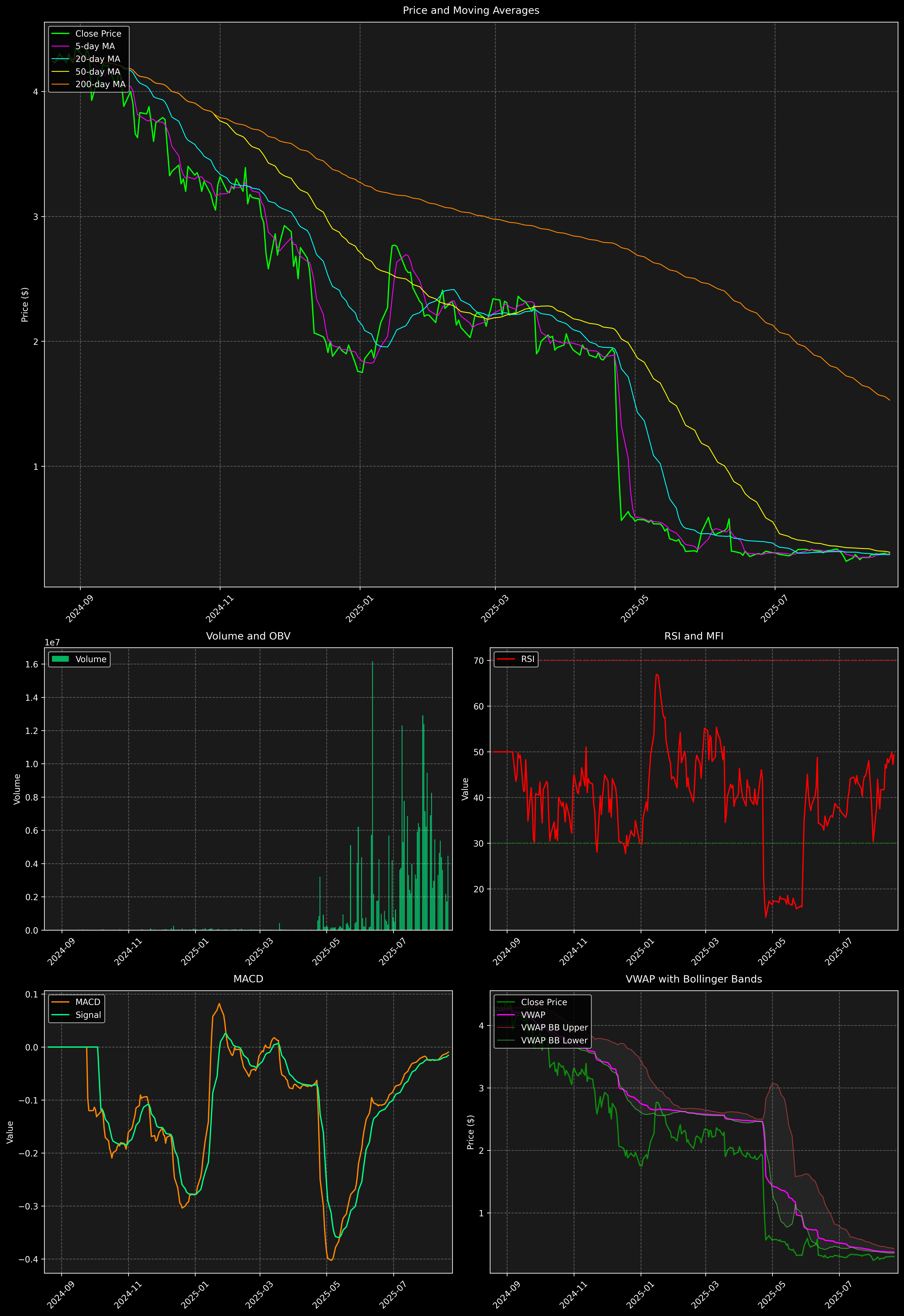Click the green Volume legend swatch
904x1316 pixels.
pyautogui.click(x=60, y=659)
